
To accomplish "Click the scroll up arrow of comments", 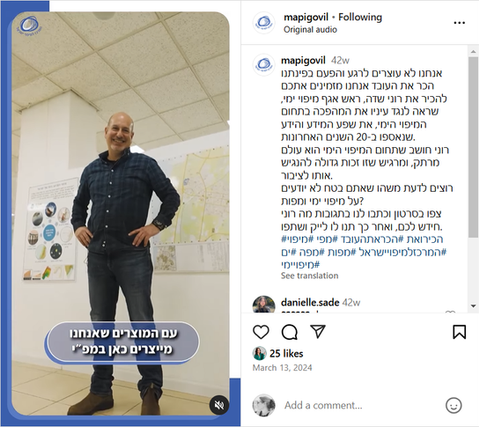I will [x=473, y=52].
